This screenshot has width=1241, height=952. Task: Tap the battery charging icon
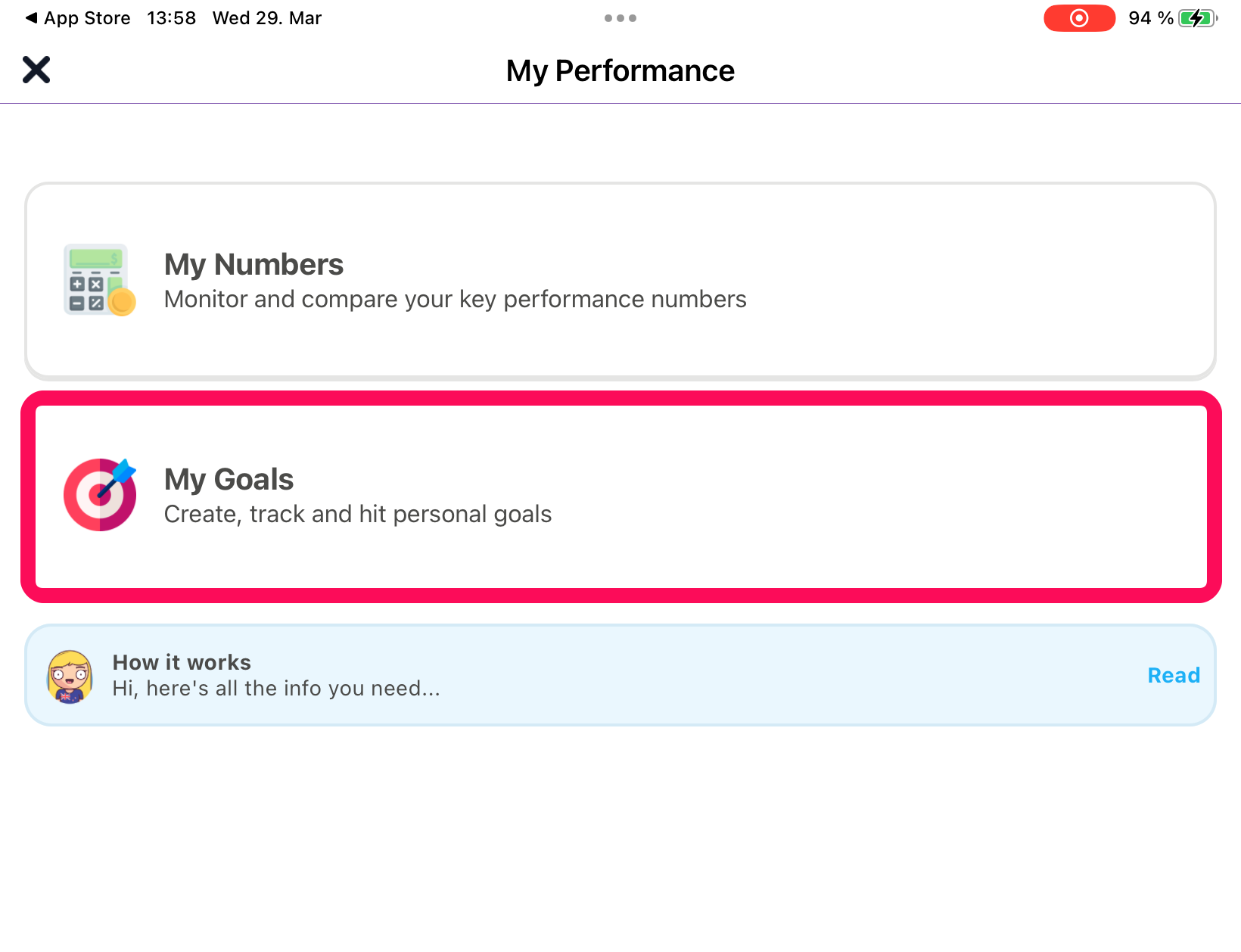click(1198, 18)
